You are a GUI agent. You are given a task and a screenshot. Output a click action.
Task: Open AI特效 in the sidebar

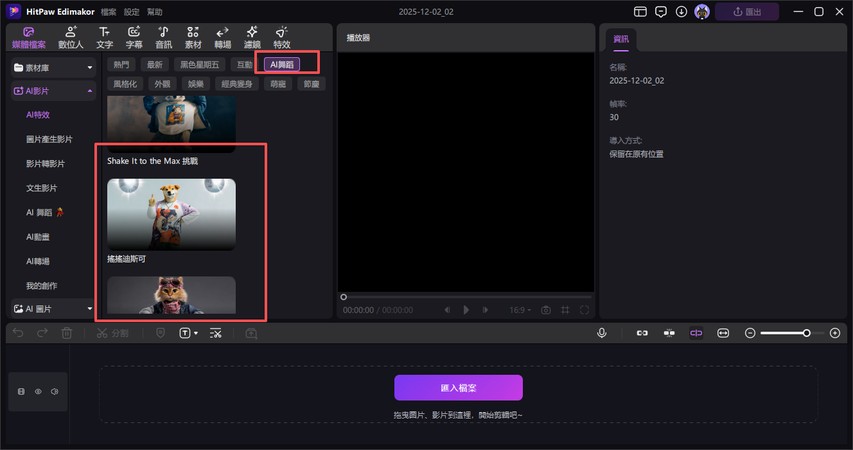[38, 115]
